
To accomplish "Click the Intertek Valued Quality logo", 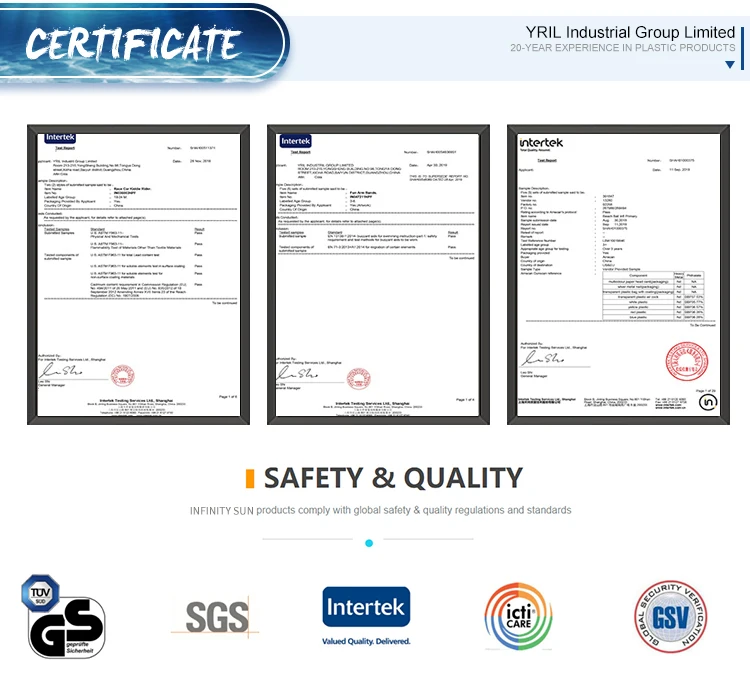I will click(366, 616).
